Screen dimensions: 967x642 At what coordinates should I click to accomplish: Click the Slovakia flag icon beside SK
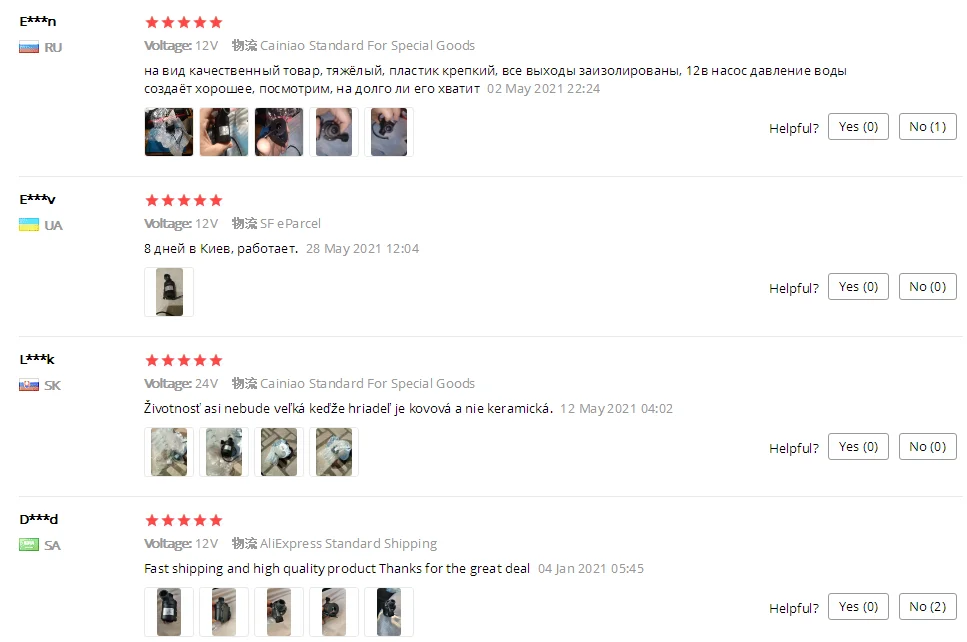click(29, 385)
